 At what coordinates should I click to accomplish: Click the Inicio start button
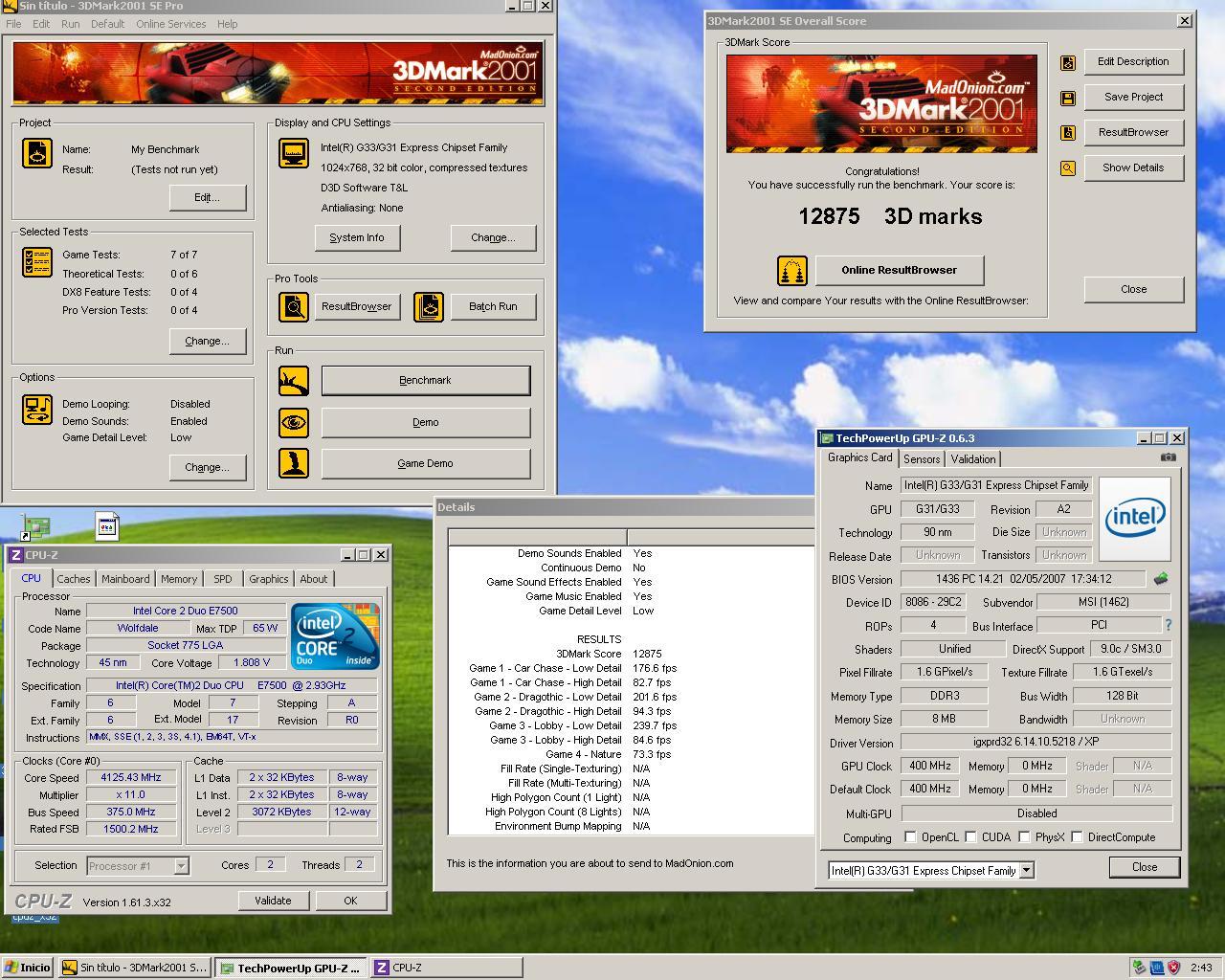pyautogui.click(x=28, y=968)
